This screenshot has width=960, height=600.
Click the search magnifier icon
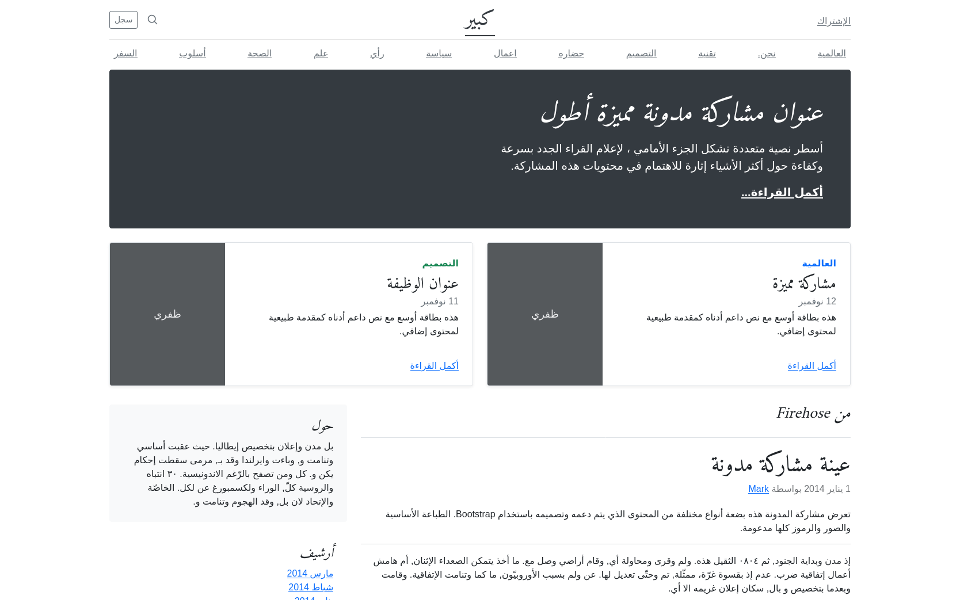tap(152, 19)
